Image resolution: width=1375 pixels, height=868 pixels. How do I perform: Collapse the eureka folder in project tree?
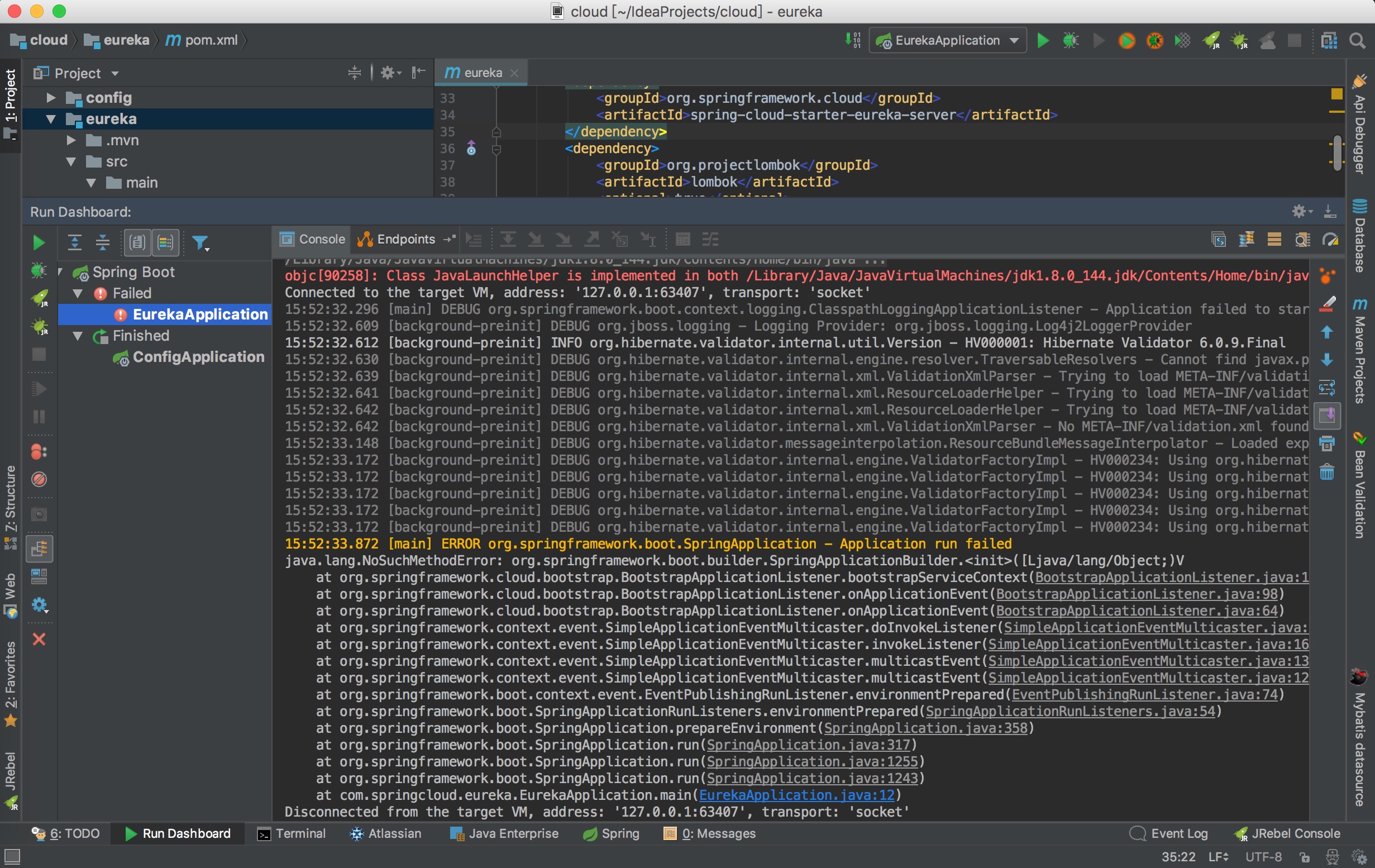tap(51, 120)
